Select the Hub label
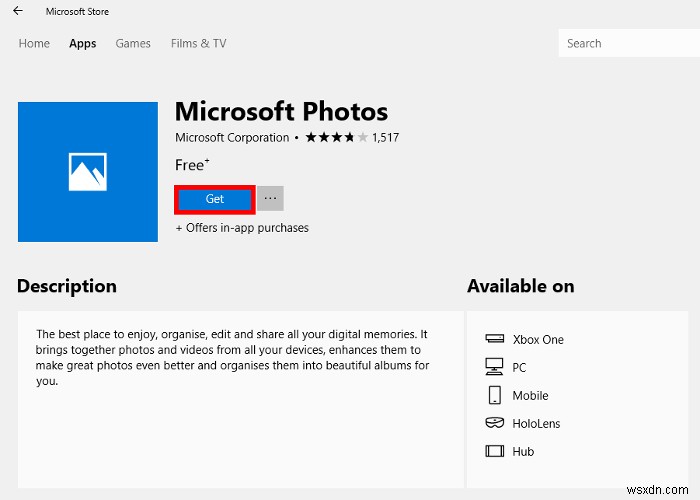The width and height of the screenshot is (700, 500). pos(523,452)
